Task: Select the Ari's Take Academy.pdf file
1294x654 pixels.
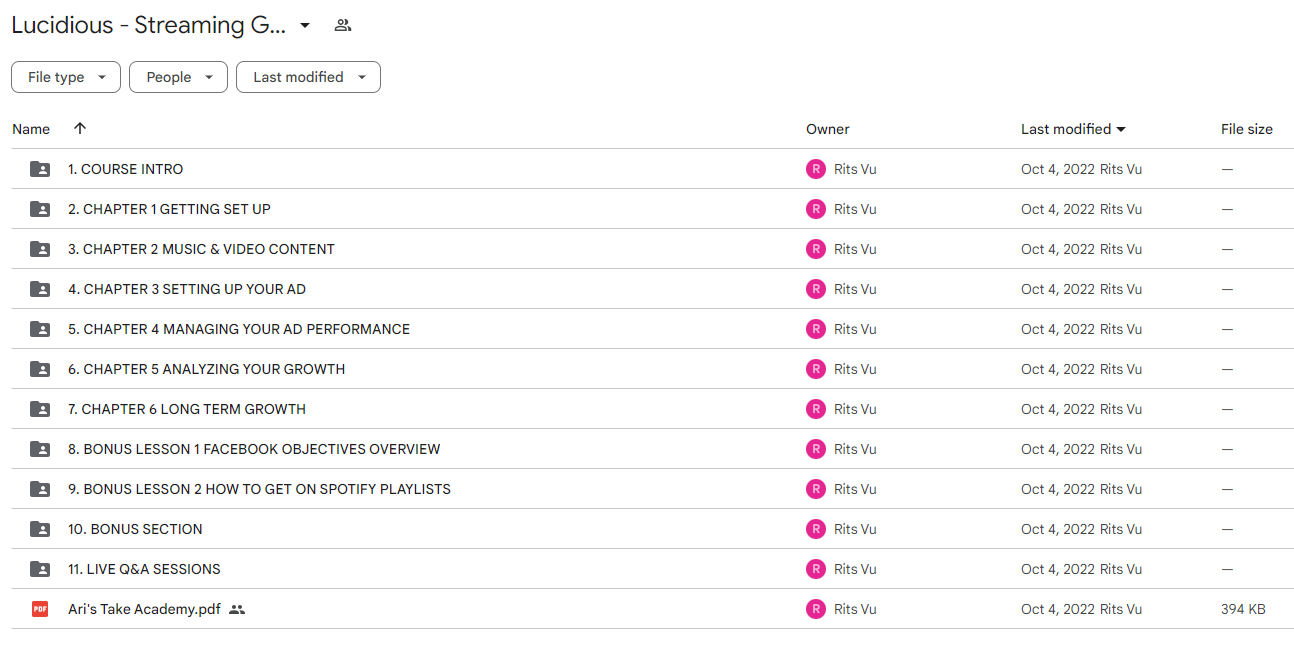Action: (652, 609)
